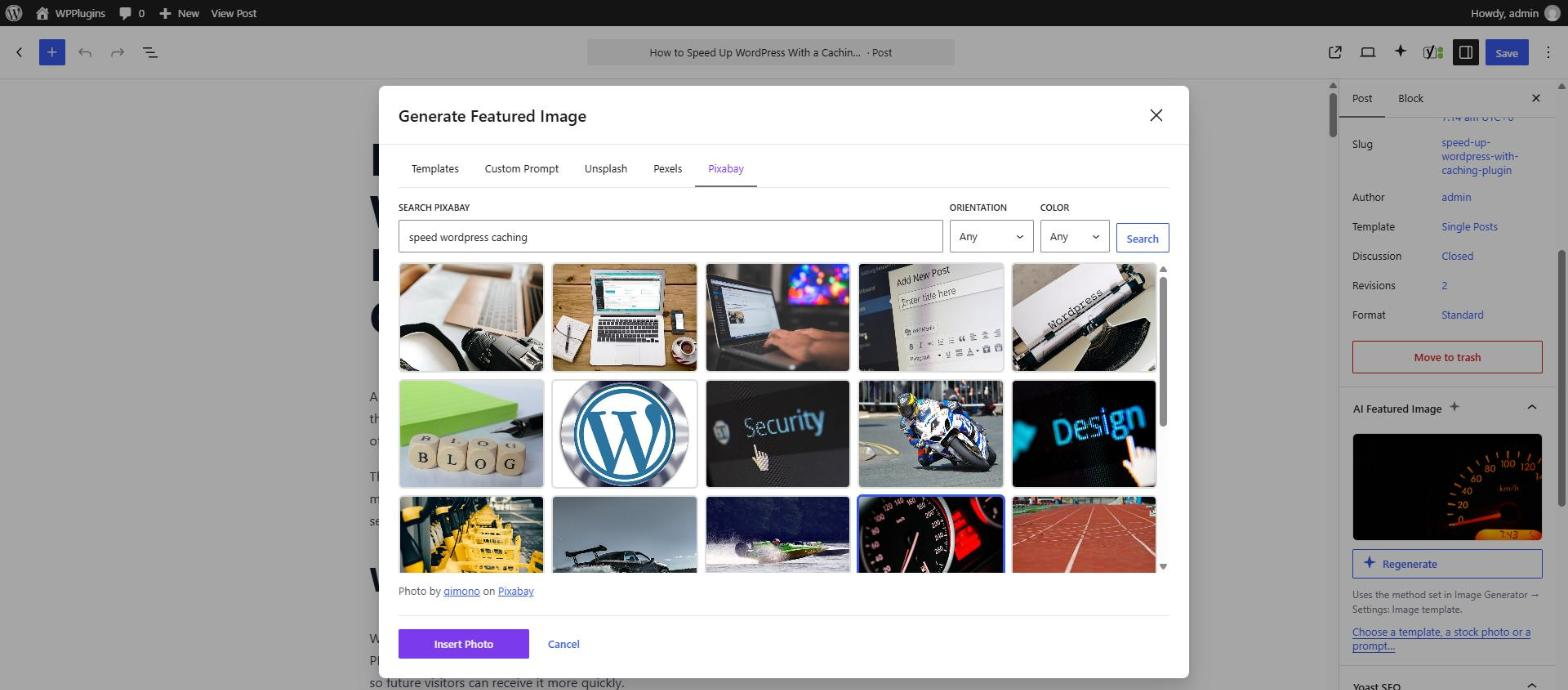Select the Block tab in sidebar
This screenshot has width=1568, height=690.
click(x=1410, y=98)
